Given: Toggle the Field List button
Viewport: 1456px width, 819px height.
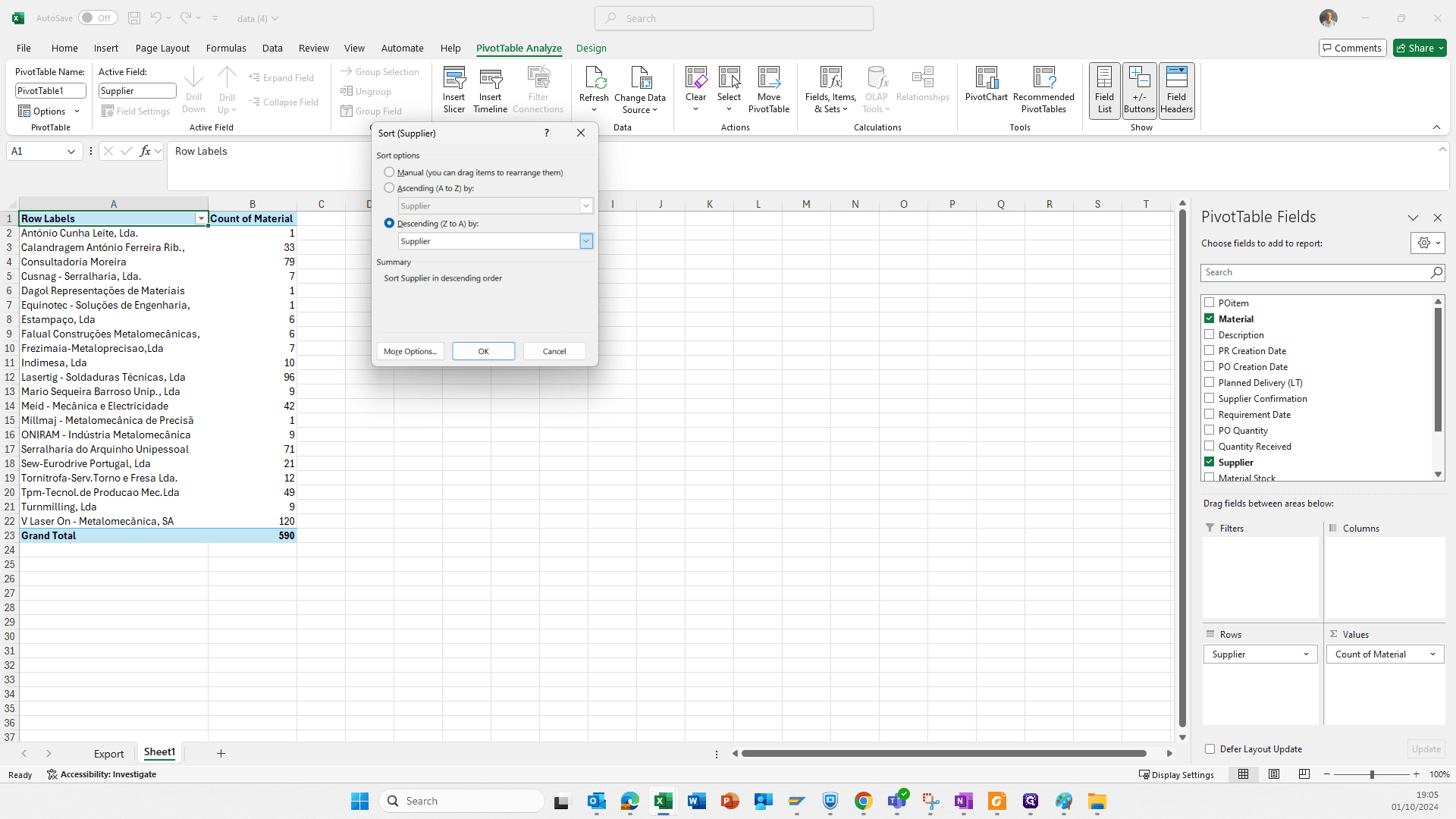Looking at the screenshot, I should [1104, 90].
